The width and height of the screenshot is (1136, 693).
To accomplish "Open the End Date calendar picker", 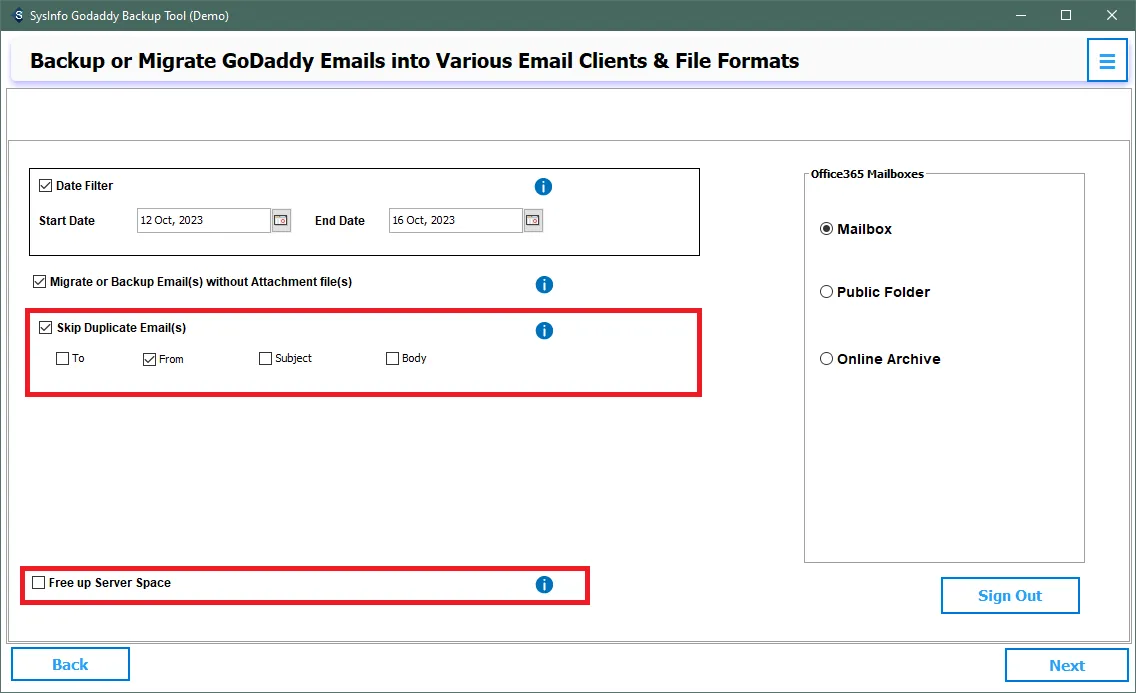I will (x=533, y=220).
